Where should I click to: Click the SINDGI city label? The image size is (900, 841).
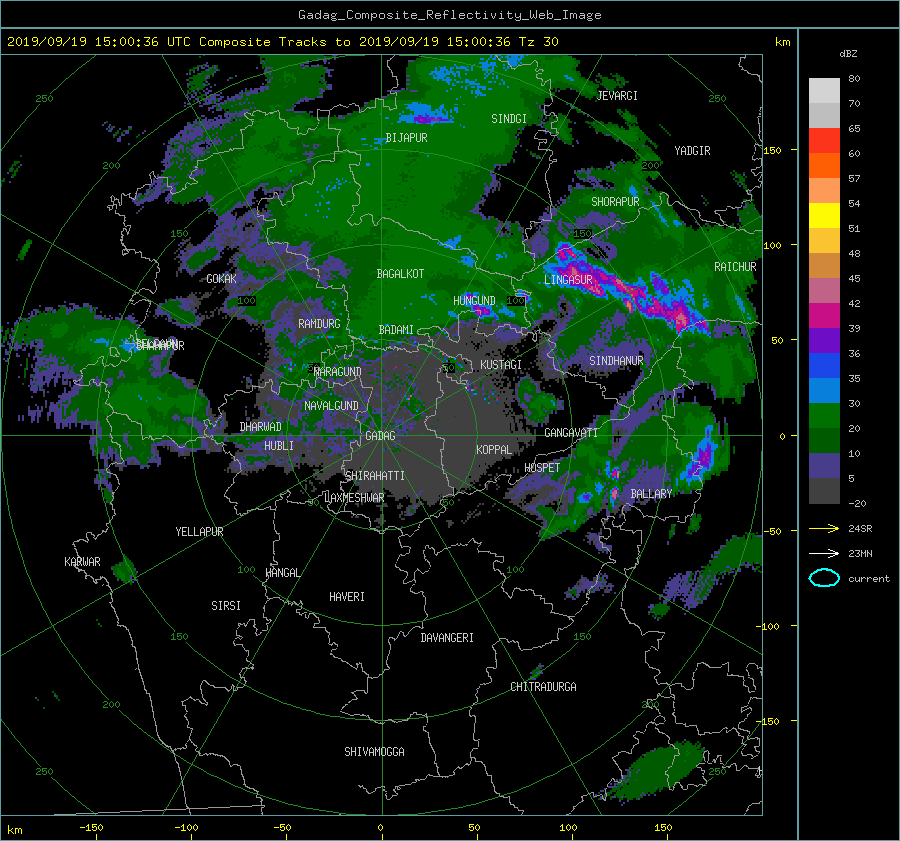point(509,119)
